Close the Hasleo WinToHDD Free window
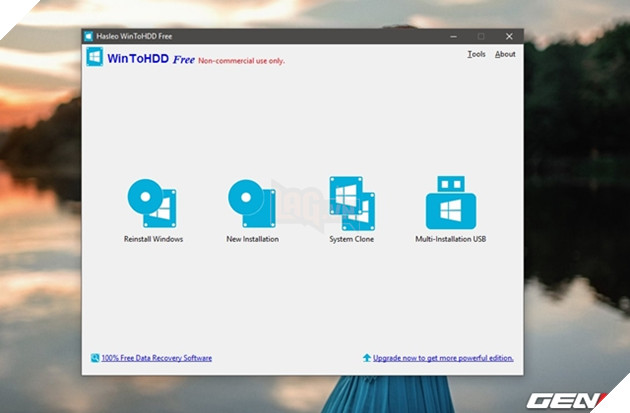 (x=508, y=36)
